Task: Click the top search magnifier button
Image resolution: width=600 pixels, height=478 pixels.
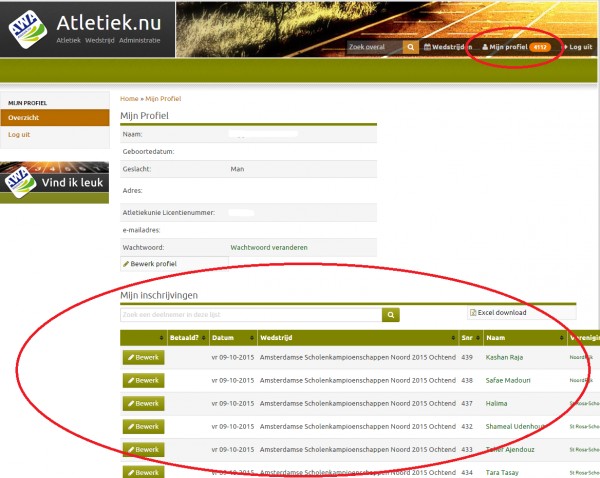Action: 411,47
